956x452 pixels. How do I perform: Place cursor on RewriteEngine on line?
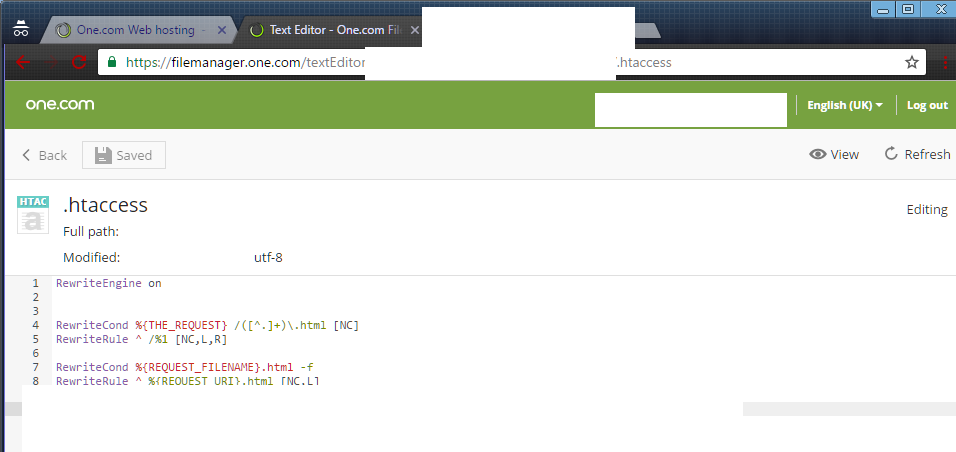tap(108, 283)
